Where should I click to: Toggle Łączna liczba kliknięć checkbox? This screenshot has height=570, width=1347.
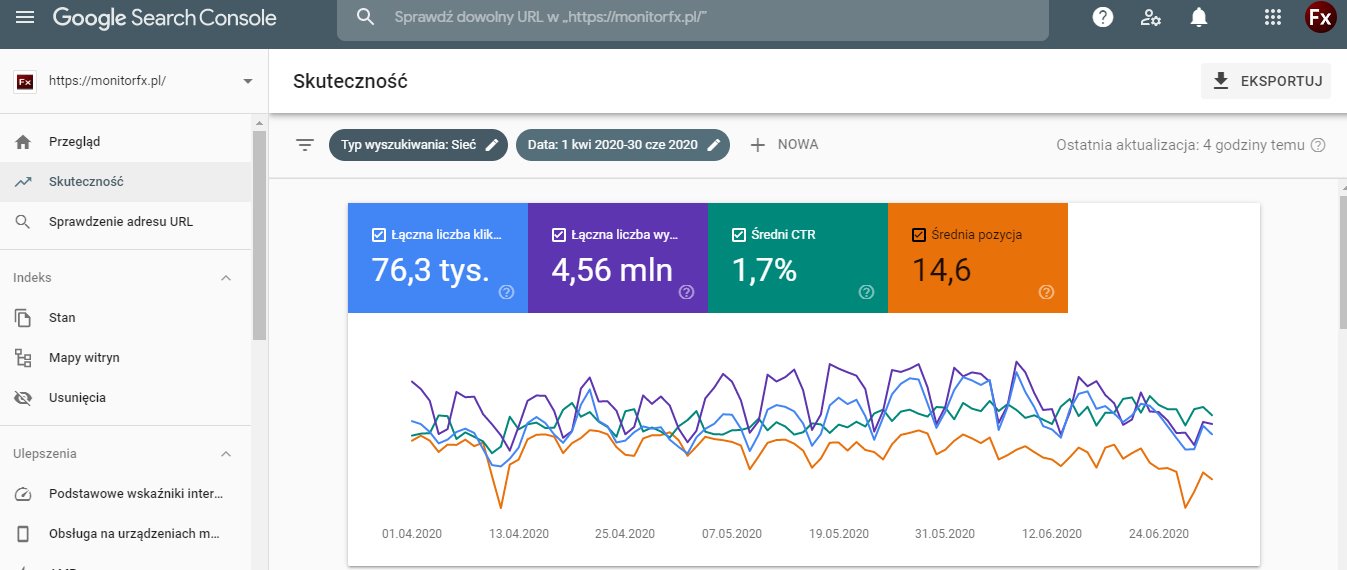click(x=378, y=235)
